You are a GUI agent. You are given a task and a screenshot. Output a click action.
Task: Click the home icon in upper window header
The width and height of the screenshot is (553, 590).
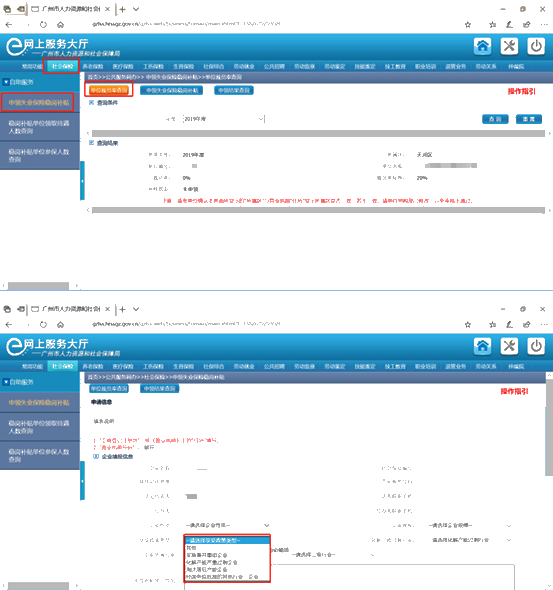(x=483, y=46)
